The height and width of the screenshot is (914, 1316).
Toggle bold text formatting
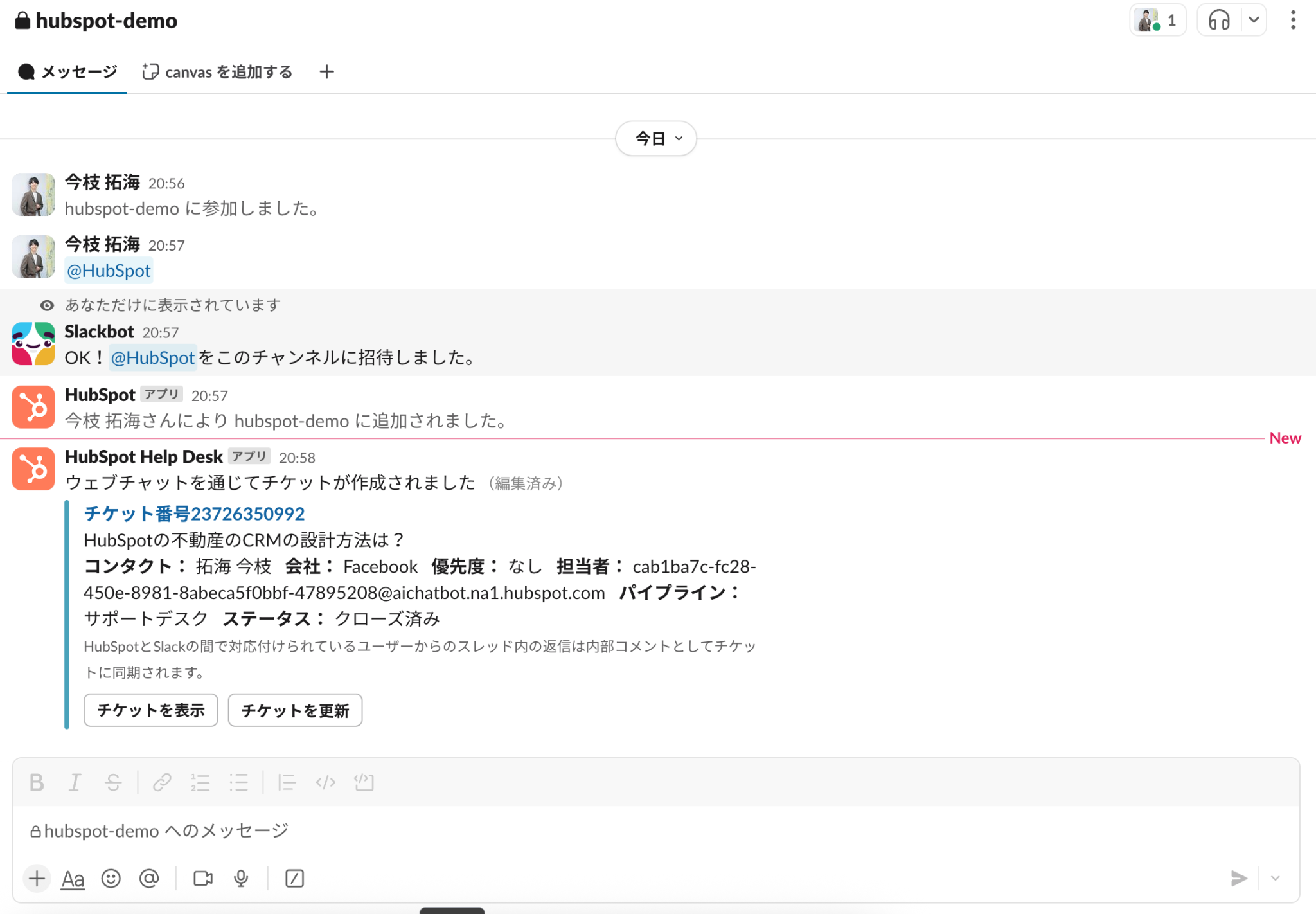point(37,782)
